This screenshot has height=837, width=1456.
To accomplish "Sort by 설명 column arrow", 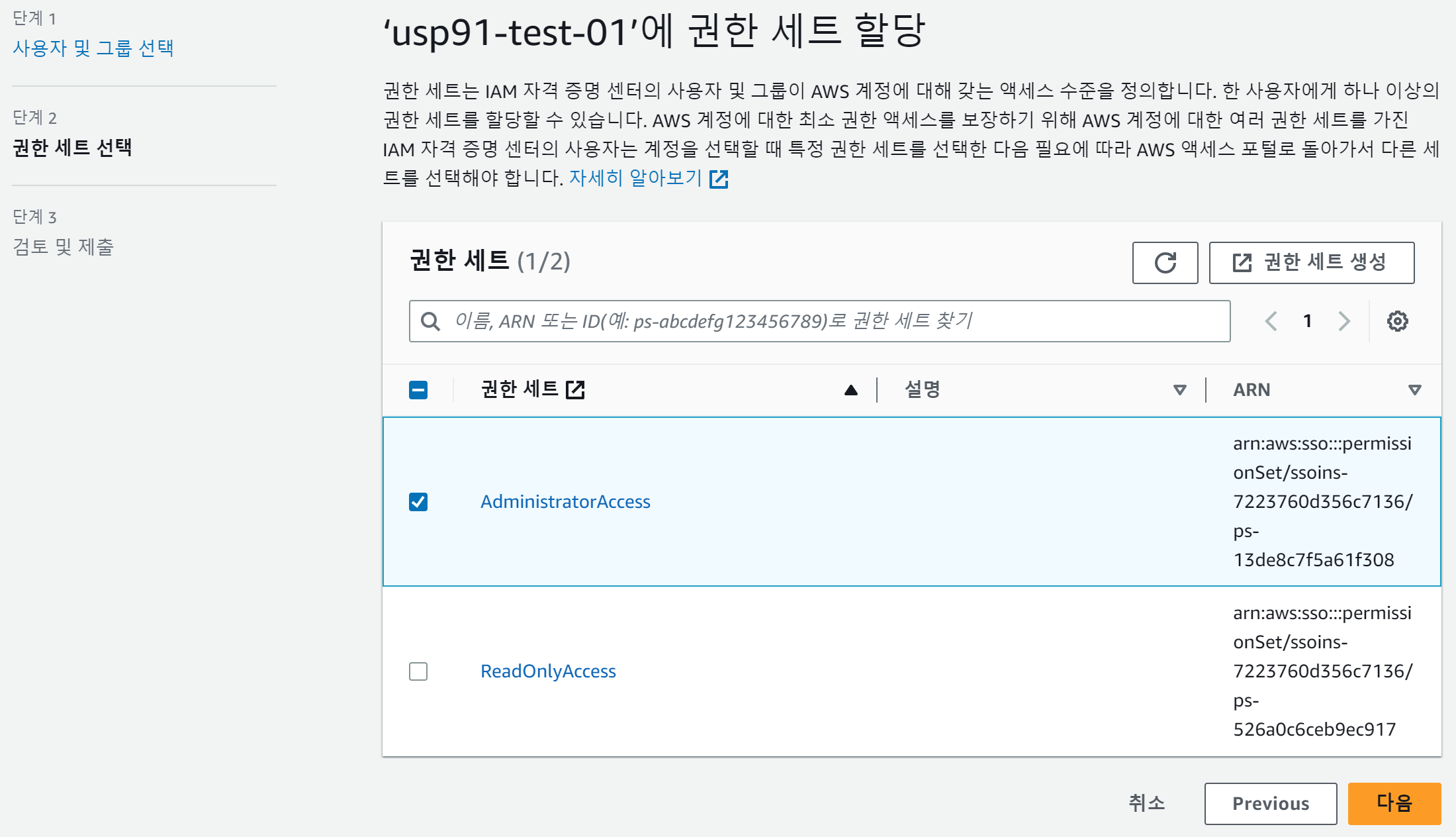I will pos(1179,390).
